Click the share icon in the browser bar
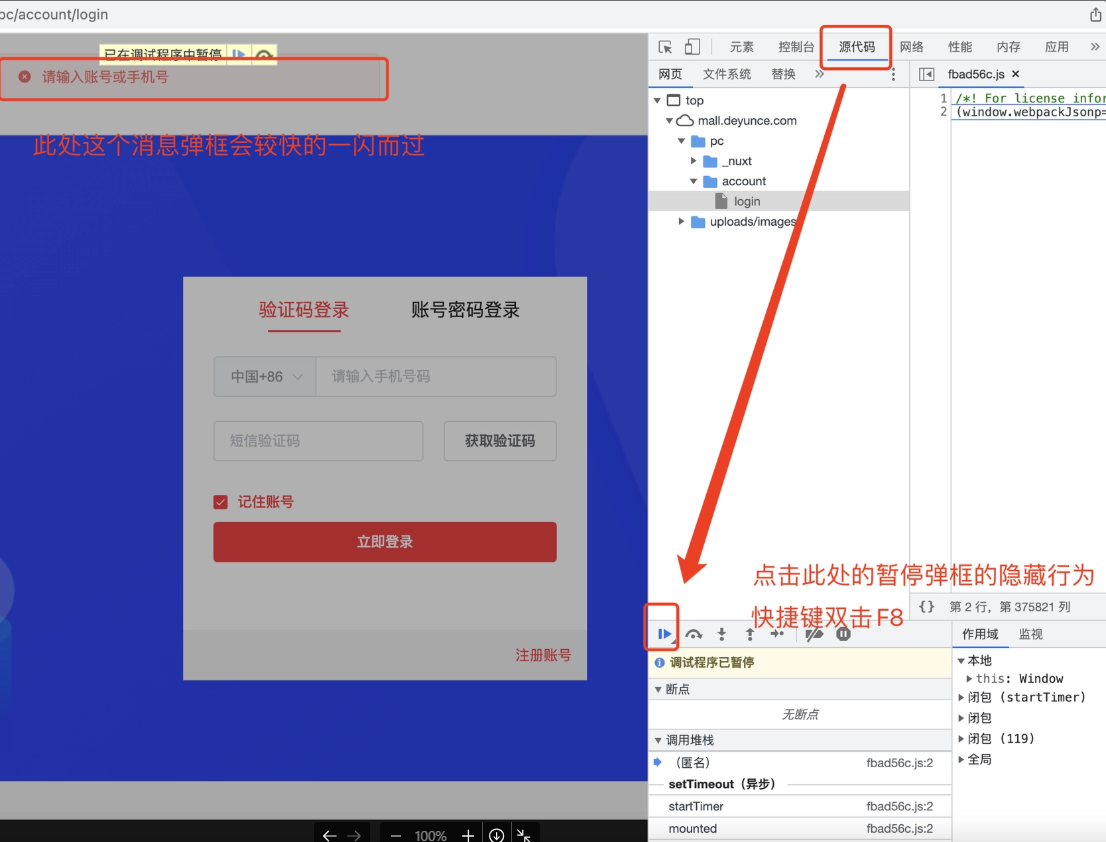1106x842 pixels. (x=1095, y=13)
